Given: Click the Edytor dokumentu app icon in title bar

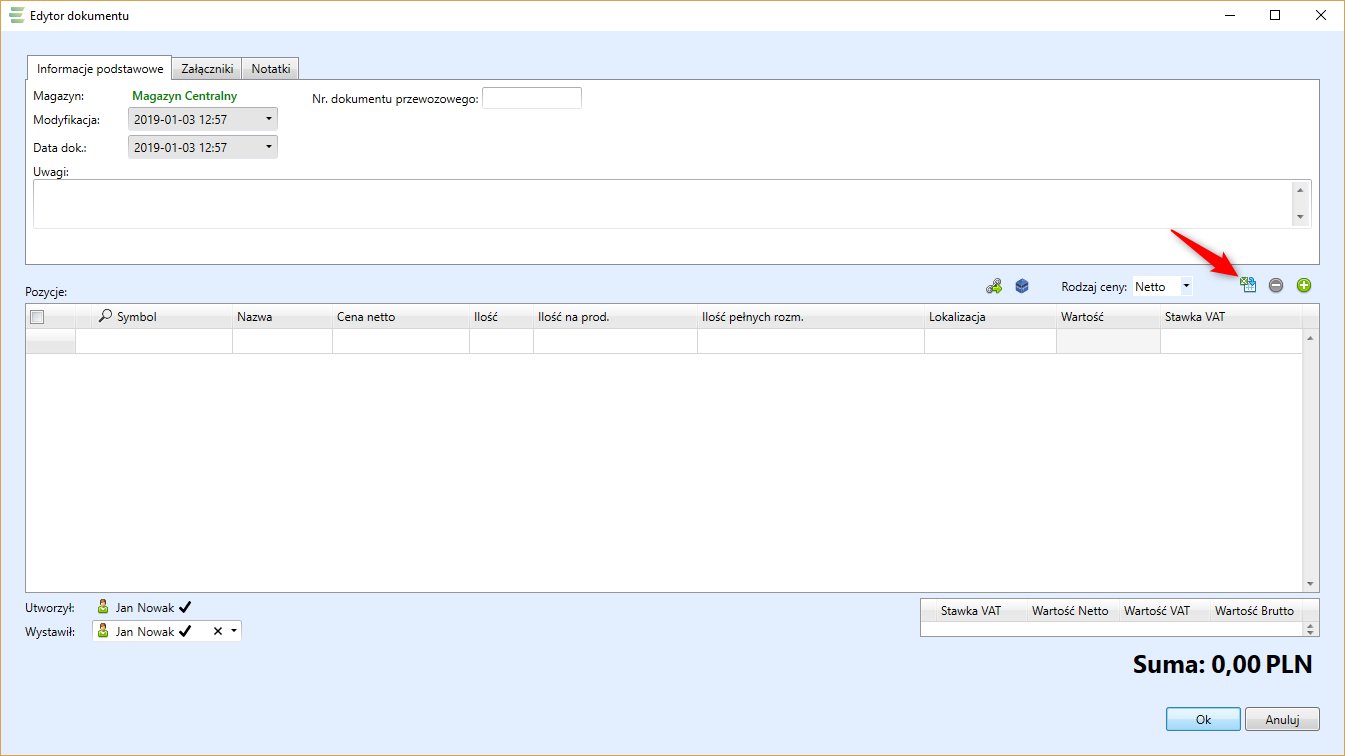Looking at the screenshot, I should (16, 16).
